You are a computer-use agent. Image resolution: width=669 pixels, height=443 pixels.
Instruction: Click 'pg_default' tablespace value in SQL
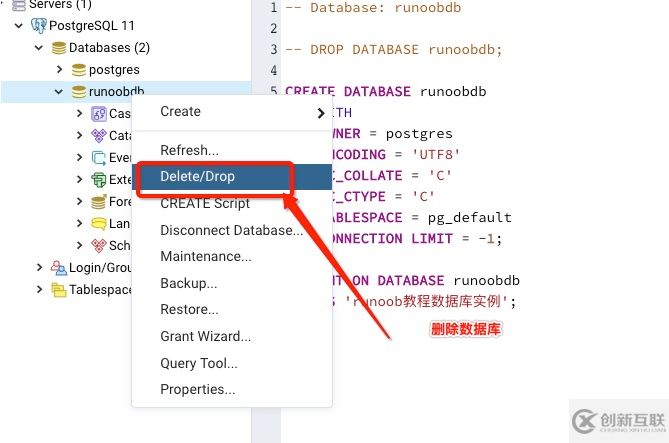click(x=470, y=218)
